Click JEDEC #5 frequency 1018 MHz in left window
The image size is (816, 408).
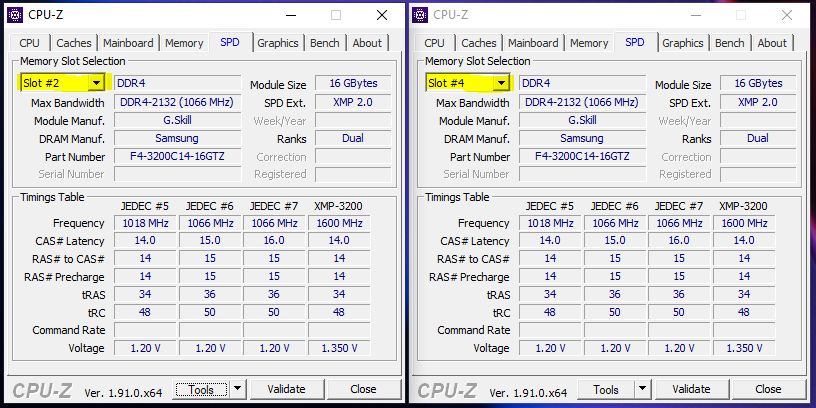[x=145, y=223]
